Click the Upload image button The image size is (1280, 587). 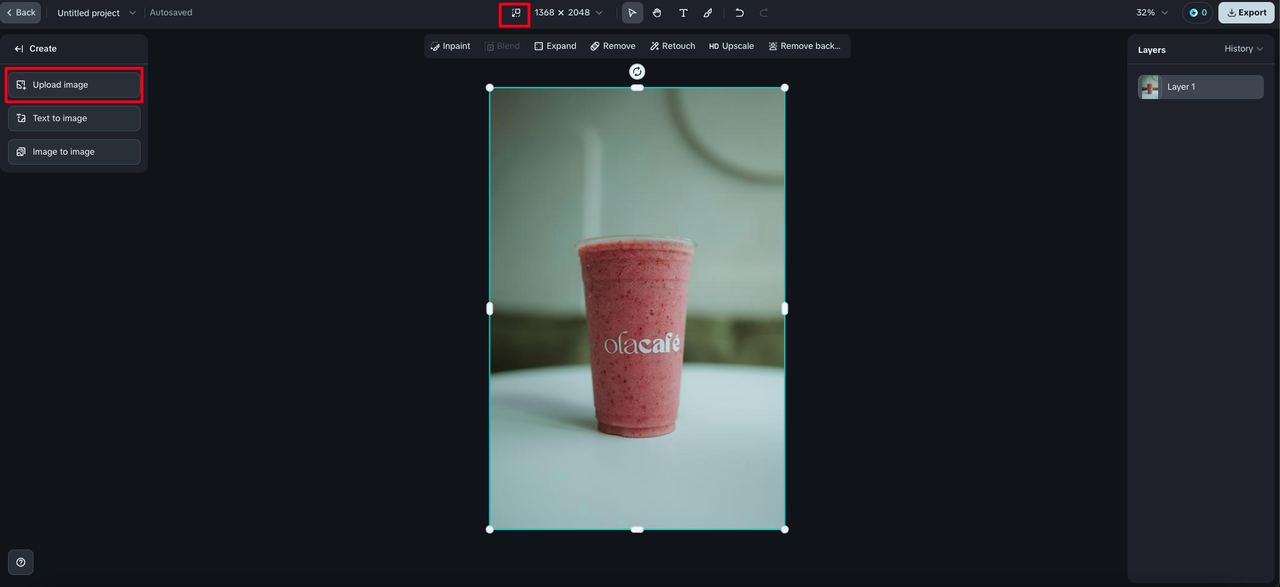point(74,85)
